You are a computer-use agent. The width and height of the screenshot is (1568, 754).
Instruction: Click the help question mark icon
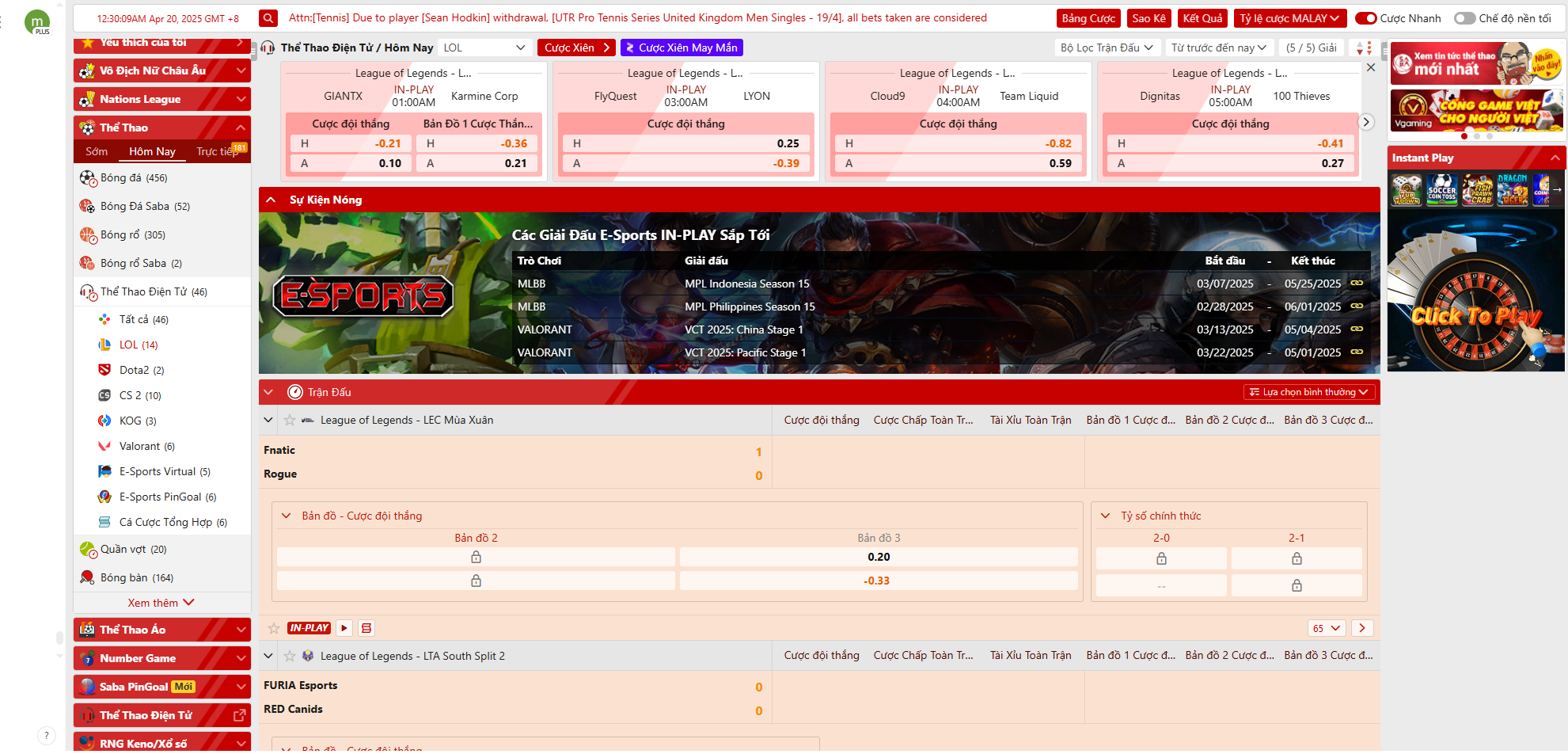pos(47,736)
